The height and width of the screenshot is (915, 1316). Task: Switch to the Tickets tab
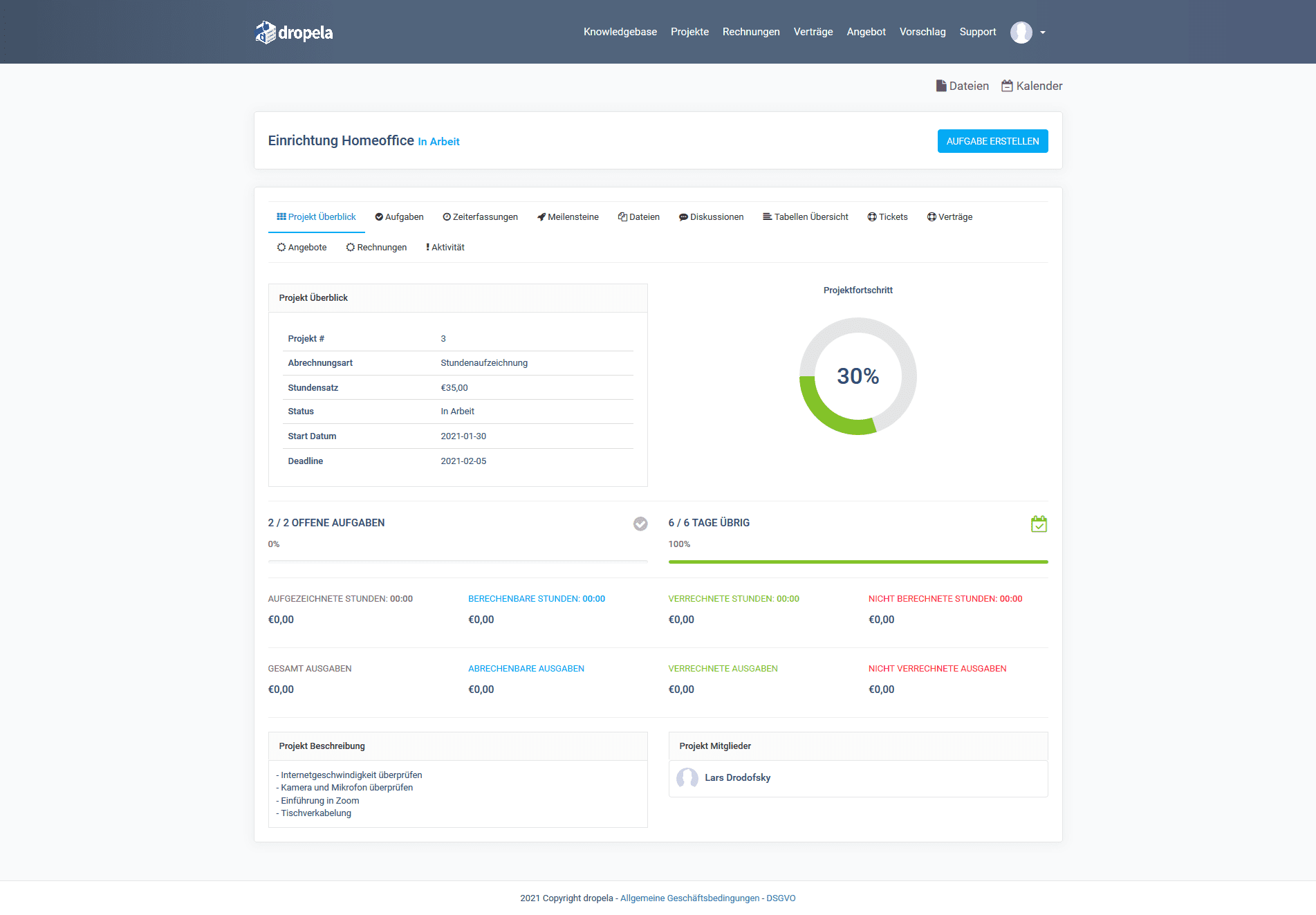pyautogui.click(x=887, y=216)
